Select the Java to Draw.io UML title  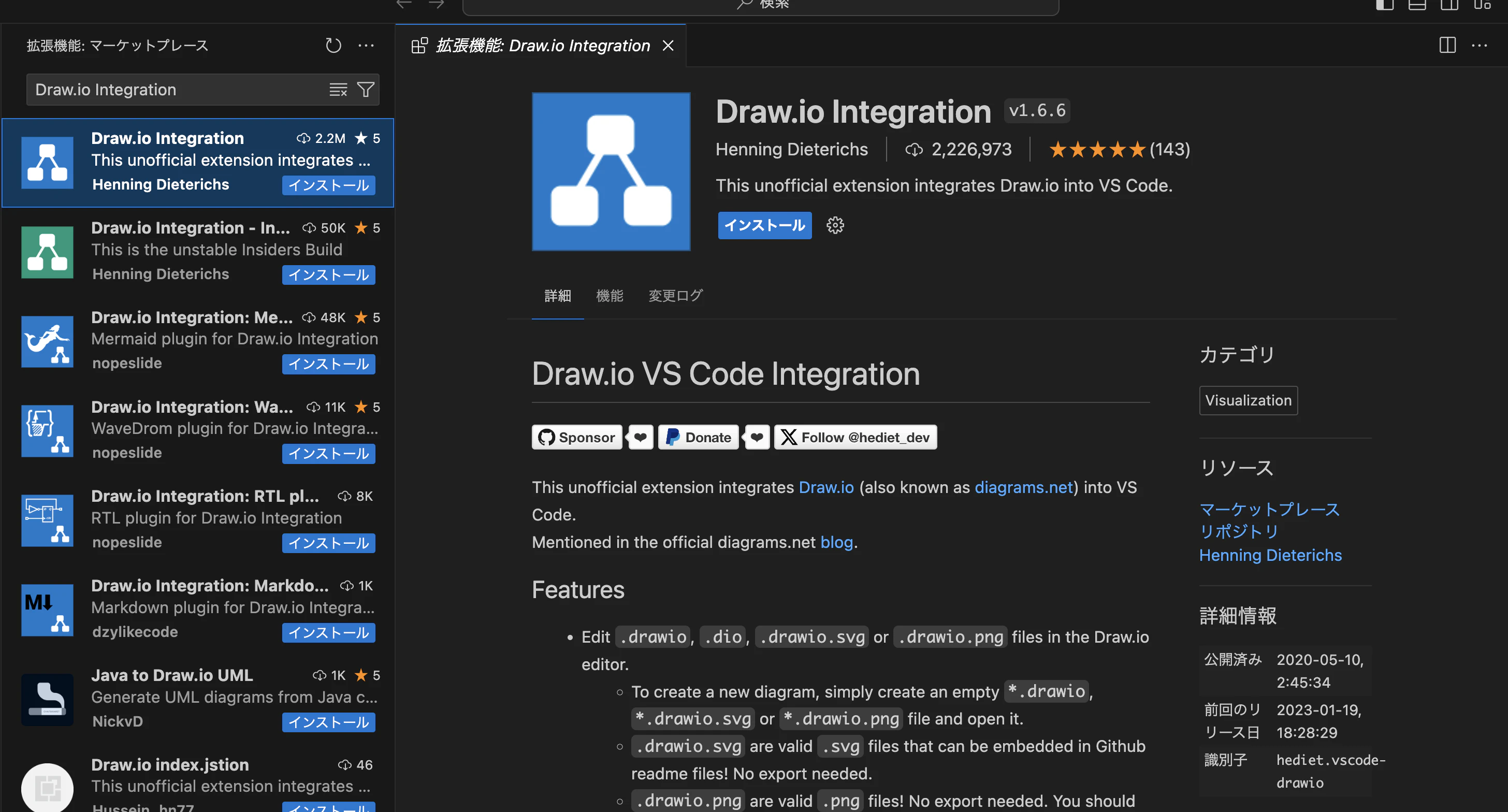coord(171,675)
